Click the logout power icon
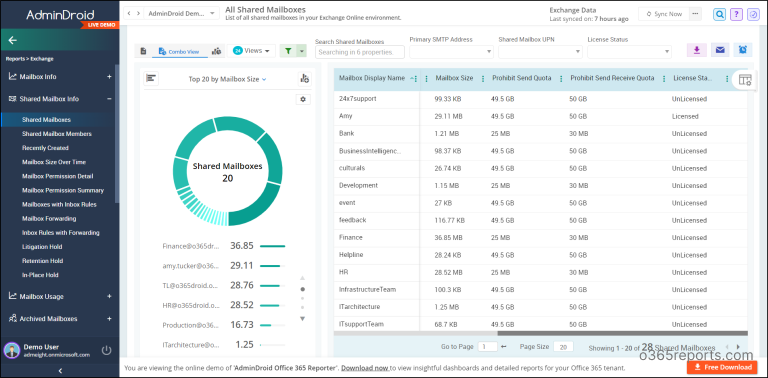Screen dimensions: 768x378 tap(106, 351)
